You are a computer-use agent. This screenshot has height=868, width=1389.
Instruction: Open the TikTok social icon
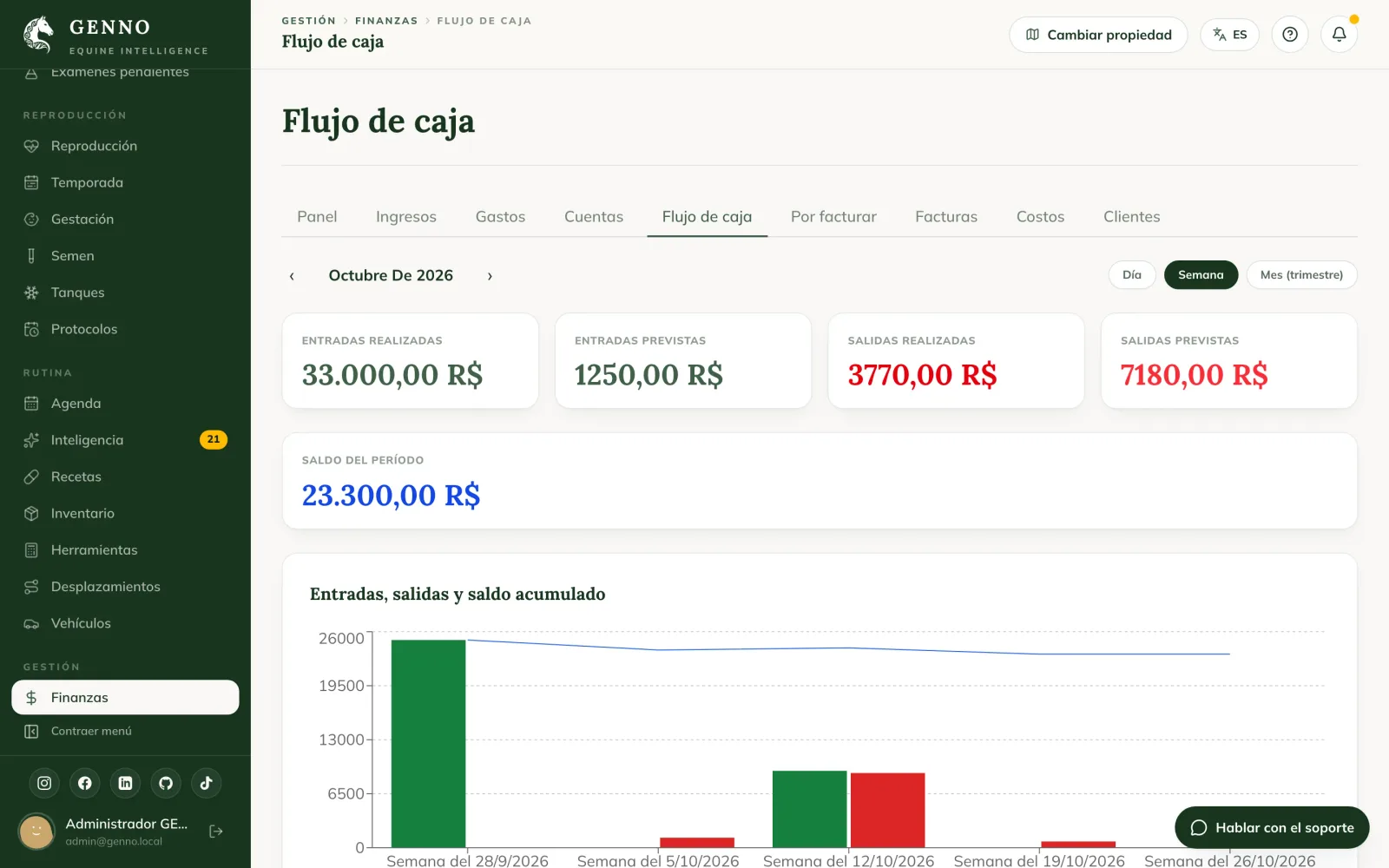(x=207, y=783)
